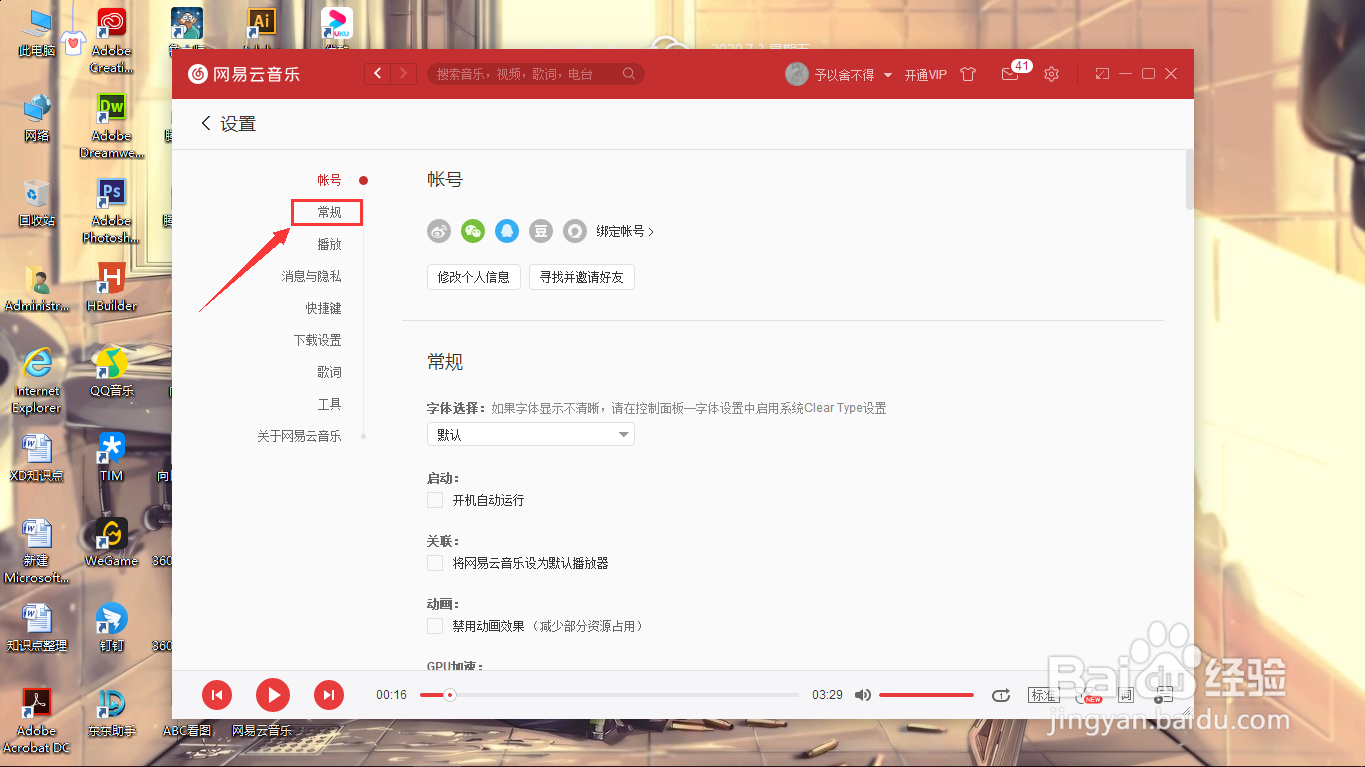
Task: Open QQ音乐 desktop shortcut
Action: [x=111, y=373]
